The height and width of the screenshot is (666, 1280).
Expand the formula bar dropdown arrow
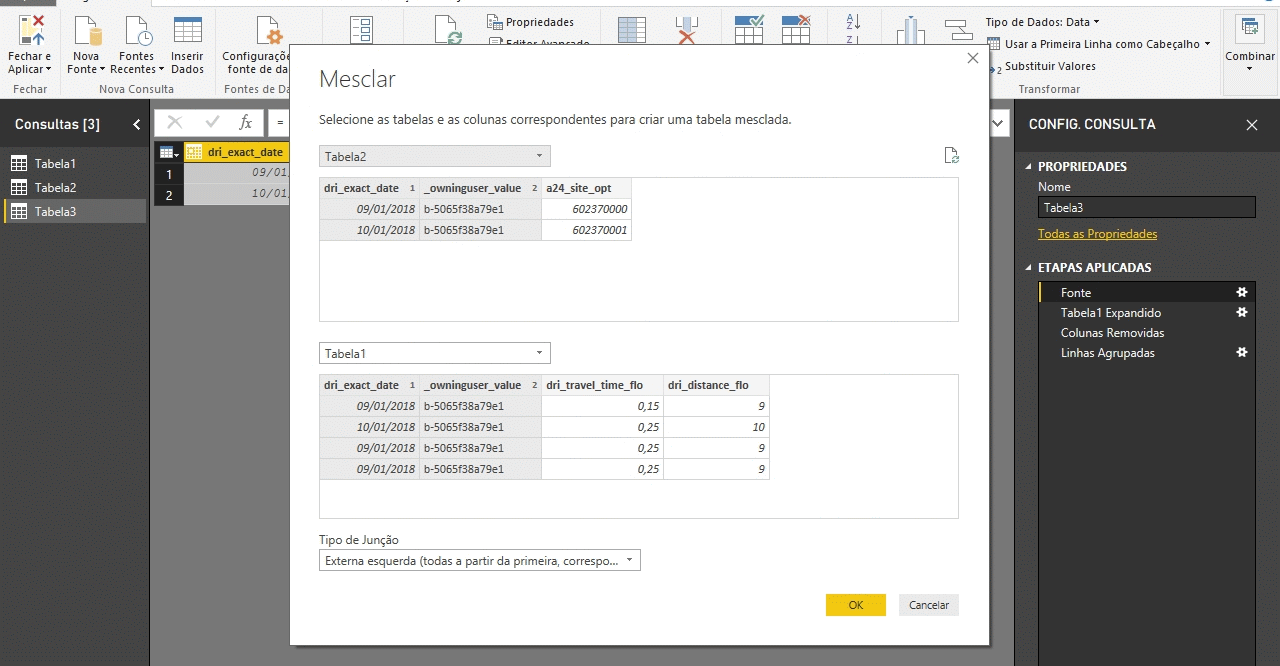point(999,122)
